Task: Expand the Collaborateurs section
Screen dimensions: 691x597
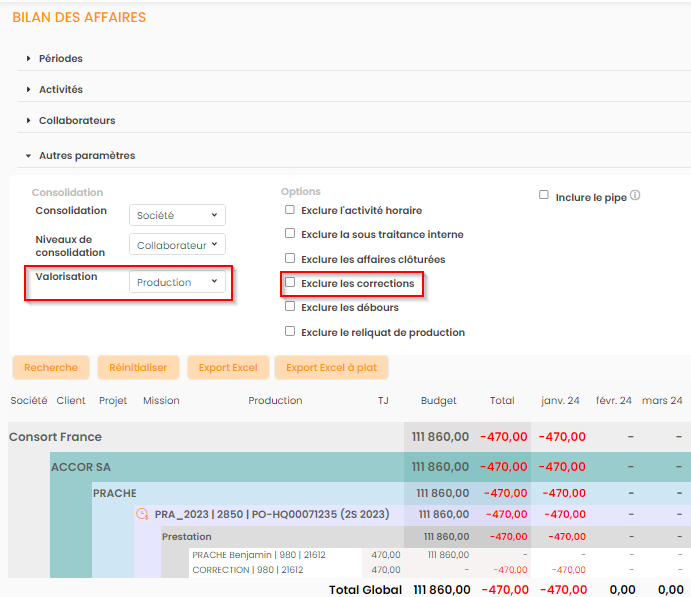Action: click(x=76, y=121)
